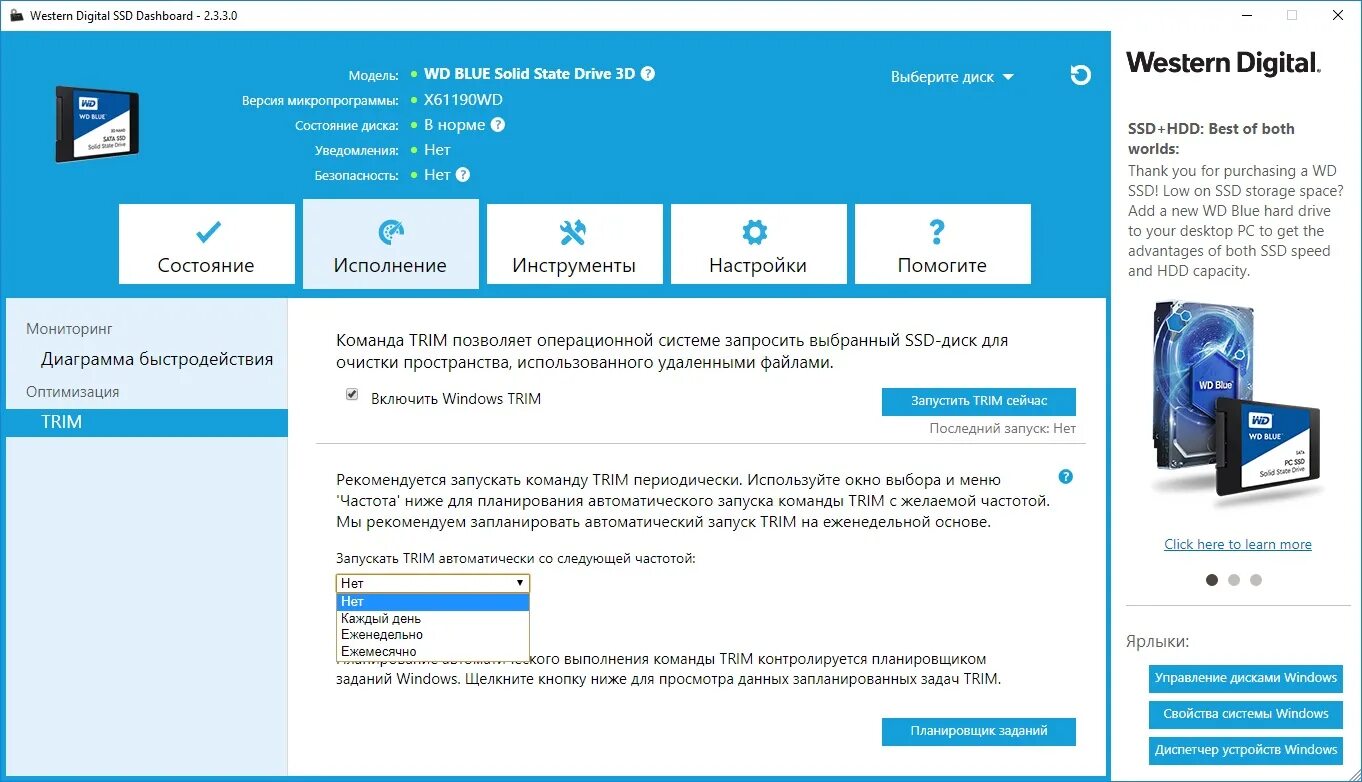Click the WD Blue SSD drive image
This screenshot has width=1362, height=782.
coord(97,123)
